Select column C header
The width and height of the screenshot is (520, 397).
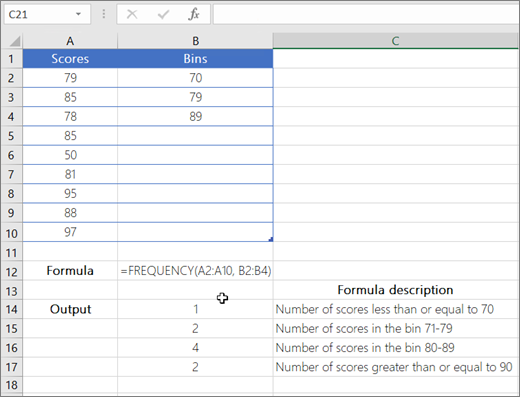tap(395, 41)
